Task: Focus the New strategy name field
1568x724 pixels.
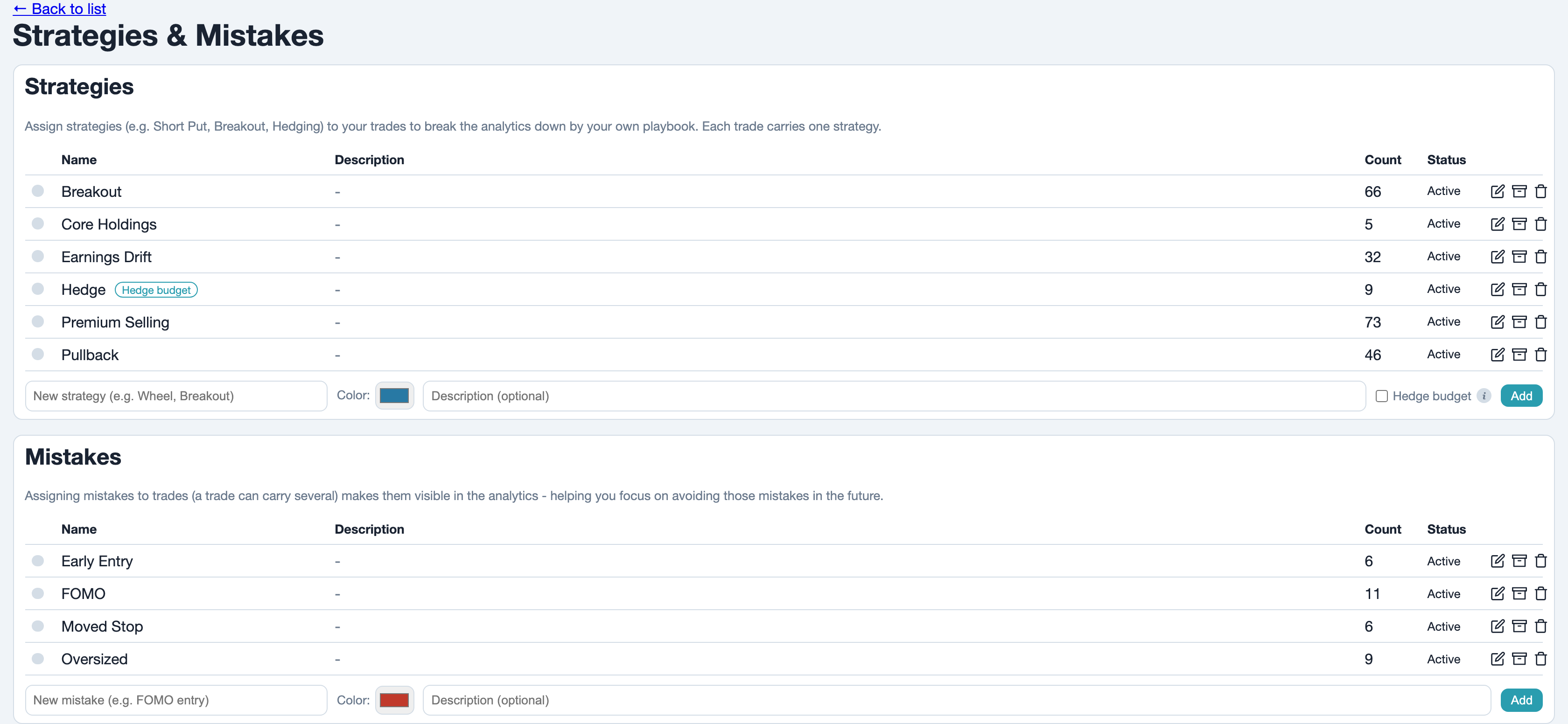Action: [176, 396]
